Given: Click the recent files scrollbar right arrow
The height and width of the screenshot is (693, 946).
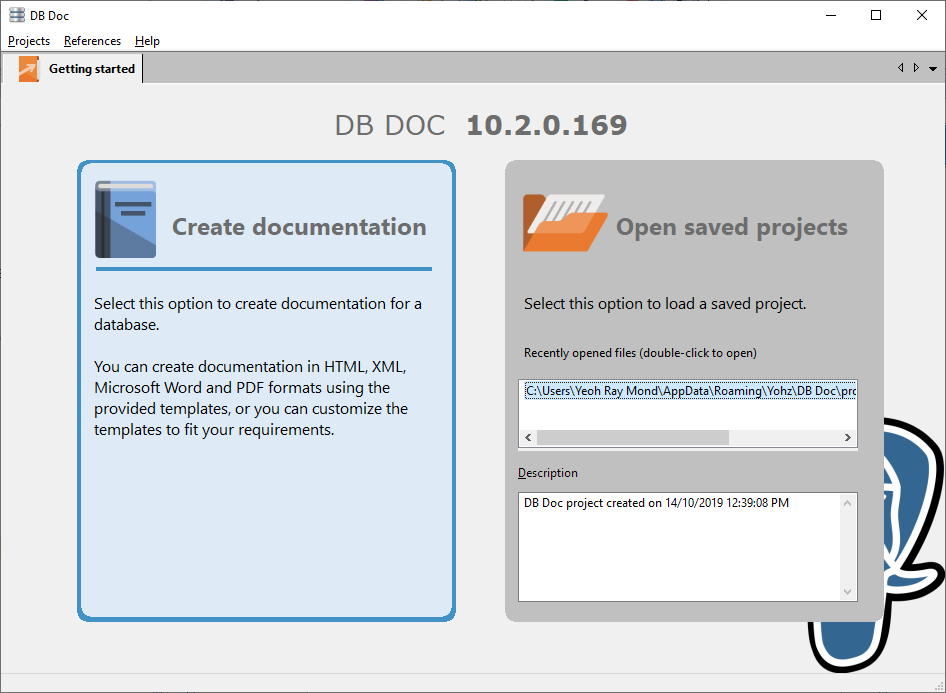Looking at the screenshot, I should (848, 438).
